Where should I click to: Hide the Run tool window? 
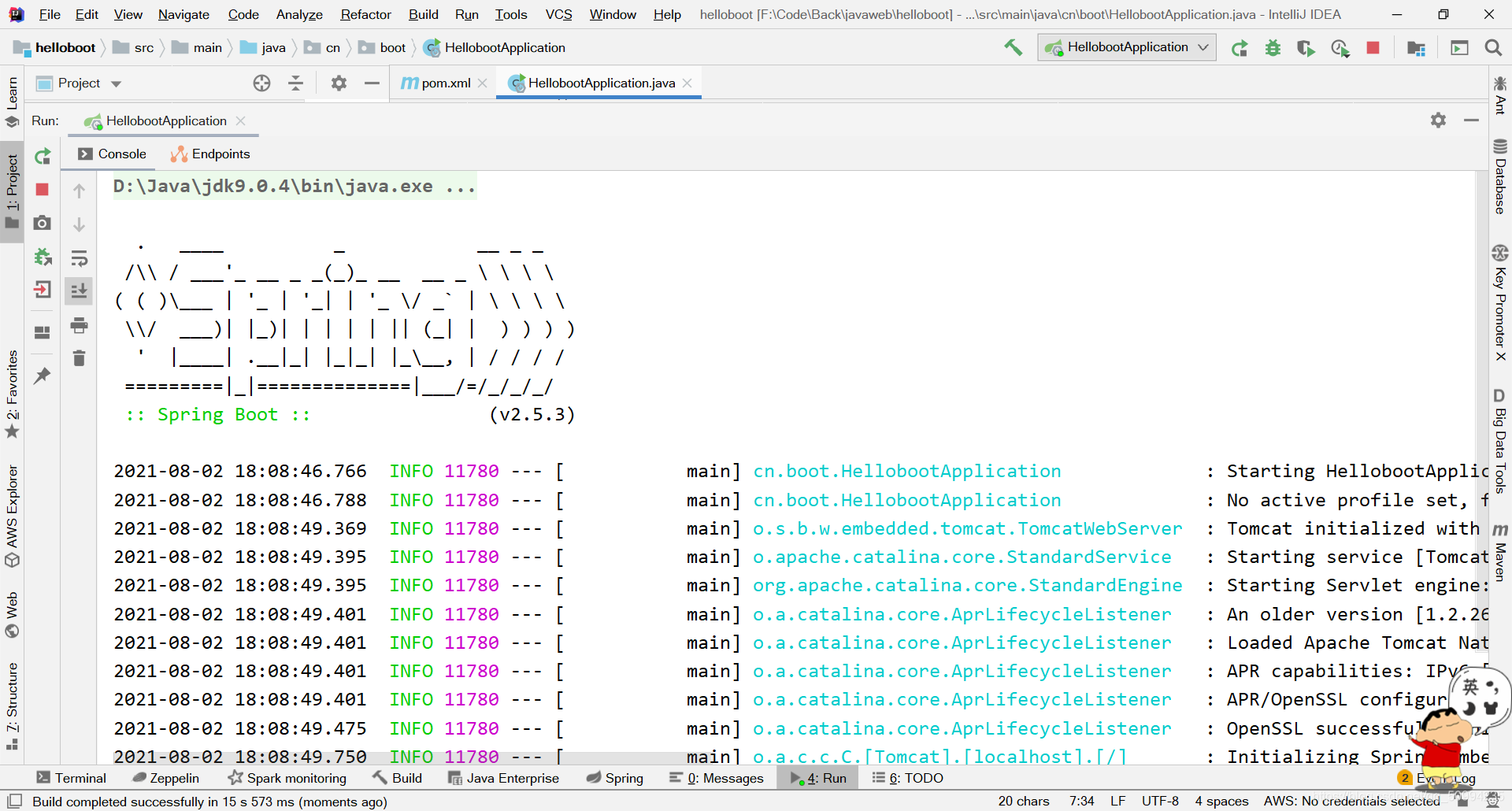click(1471, 120)
